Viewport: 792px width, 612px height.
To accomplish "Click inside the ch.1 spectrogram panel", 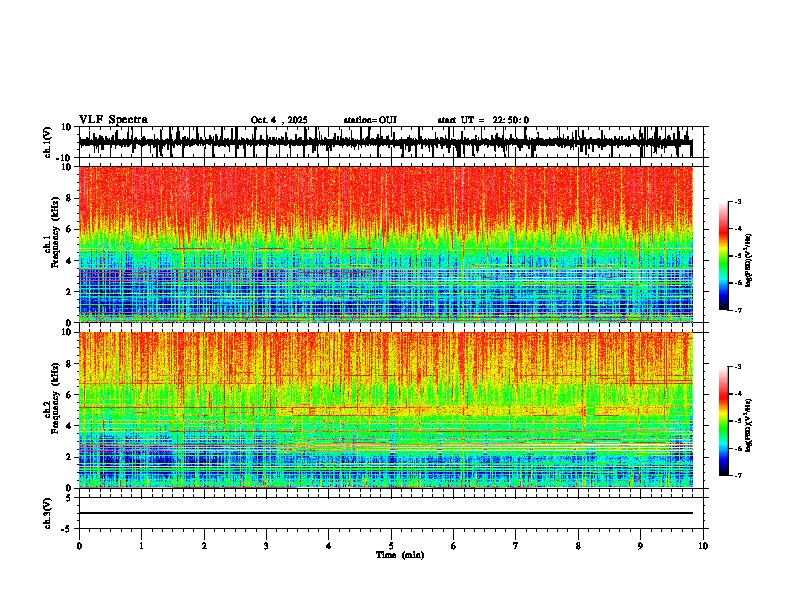I will 386,244.
